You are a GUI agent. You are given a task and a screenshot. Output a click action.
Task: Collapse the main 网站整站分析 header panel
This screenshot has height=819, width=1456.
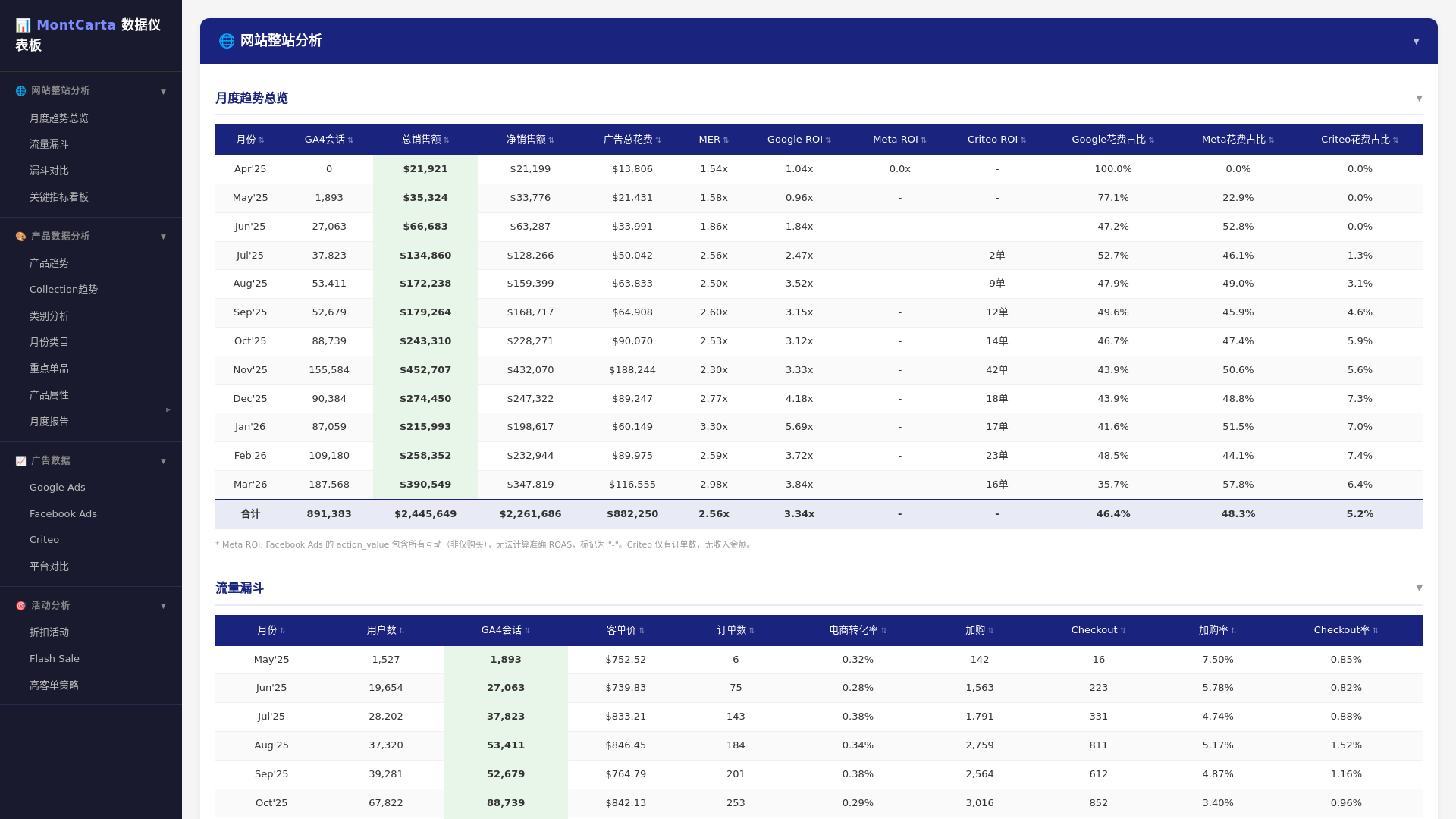tap(1416, 42)
